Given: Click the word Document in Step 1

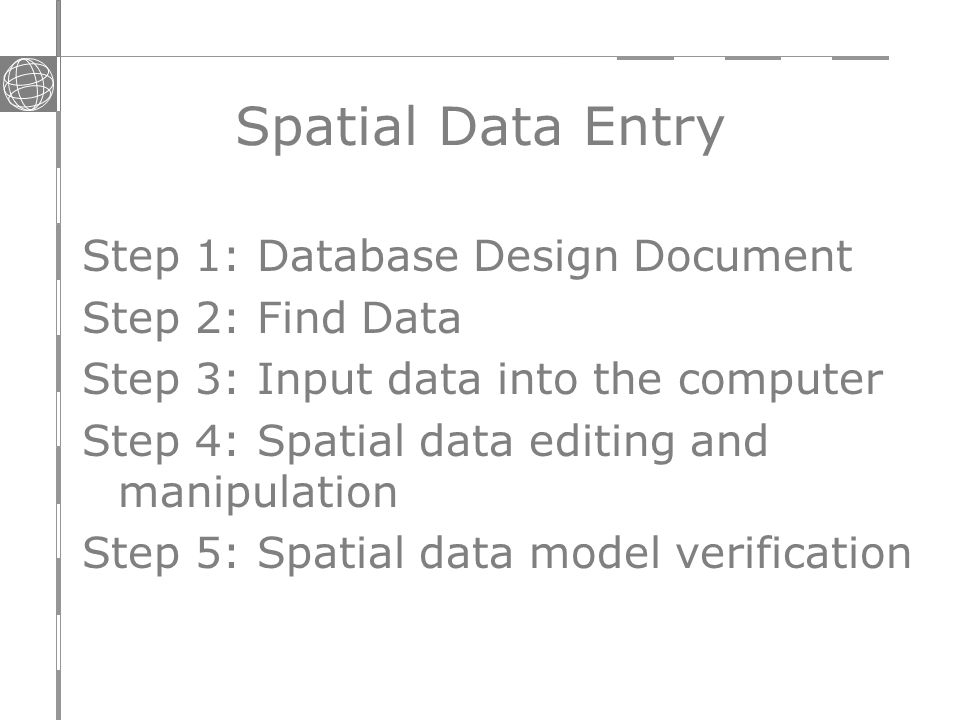Looking at the screenshot, I should [x=743, y=255].
